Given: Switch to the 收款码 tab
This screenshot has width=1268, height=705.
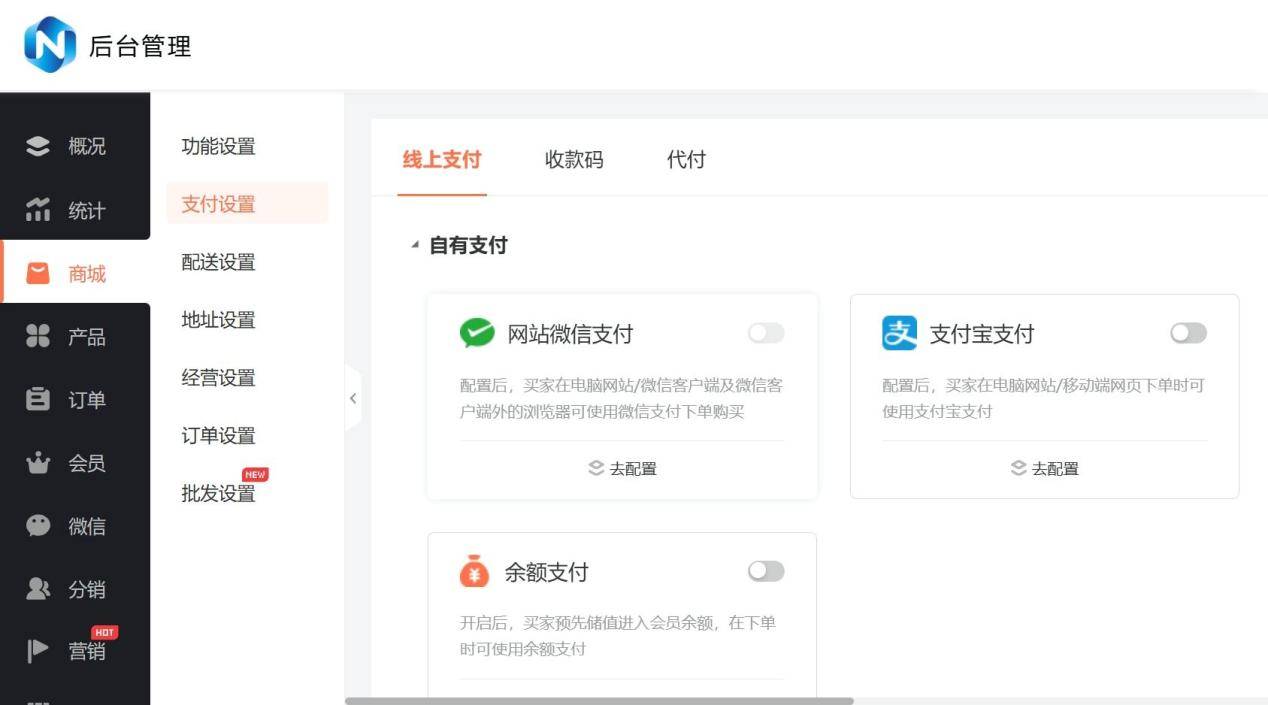Looking at the screenshot, I should point(574,160).
